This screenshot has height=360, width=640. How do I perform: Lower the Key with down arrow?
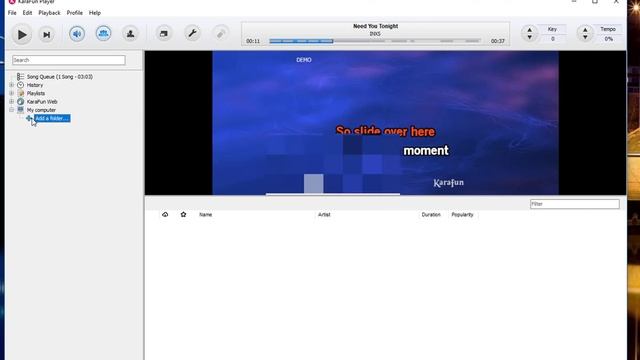click(529, 37)
